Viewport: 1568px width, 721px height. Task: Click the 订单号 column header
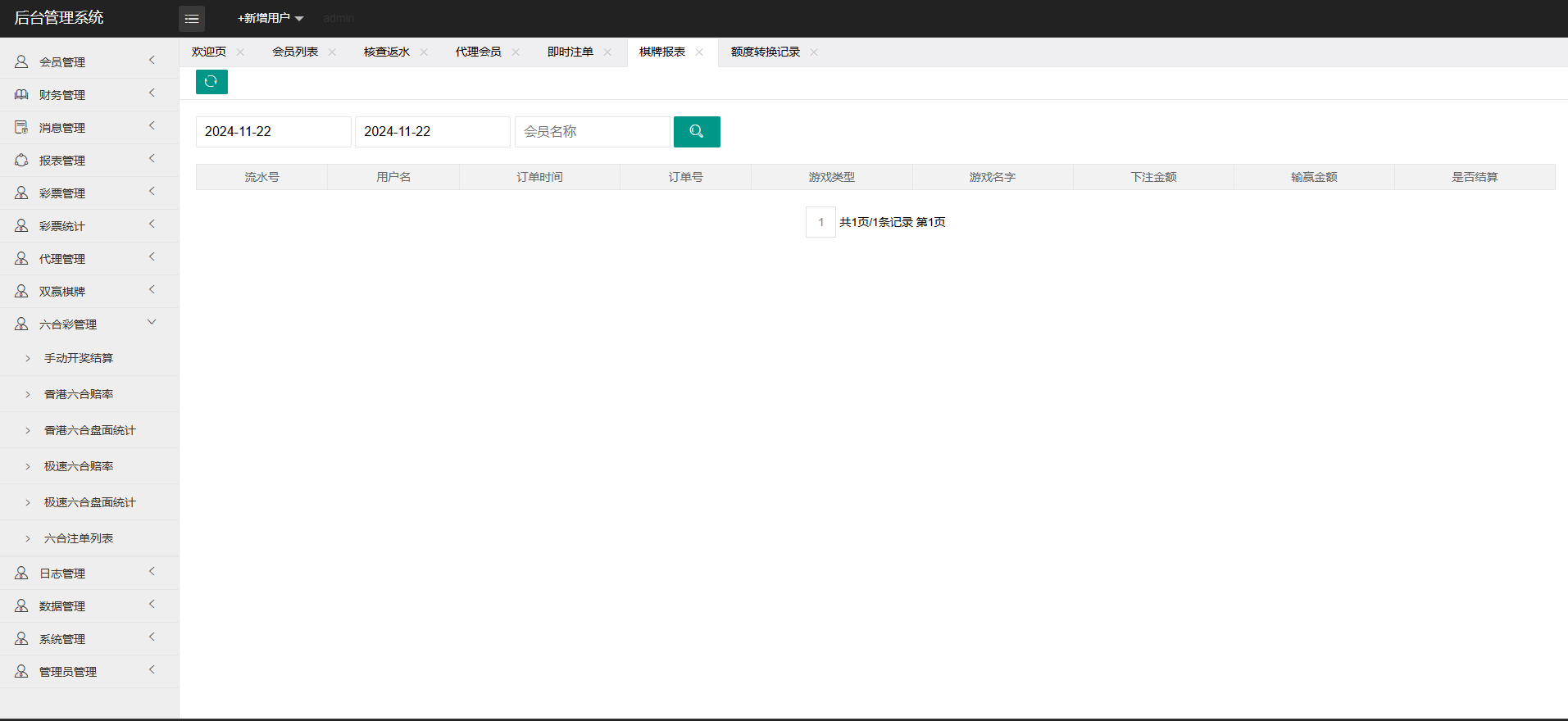point(686,177)
